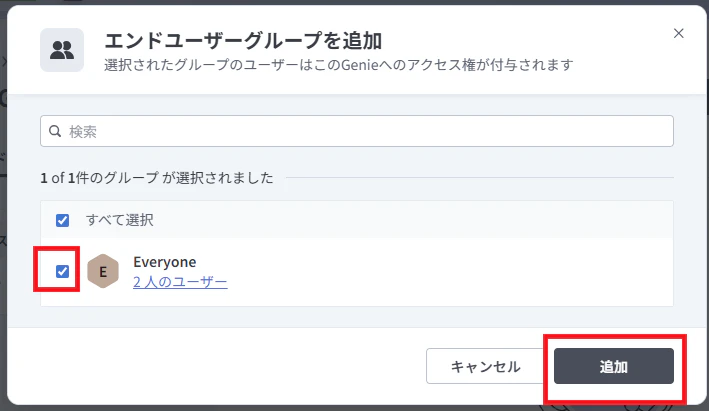Screen dimensions: 709x411
Task: Click the 1 of 1件のグループ selection count text
Action: pos(157,178)
